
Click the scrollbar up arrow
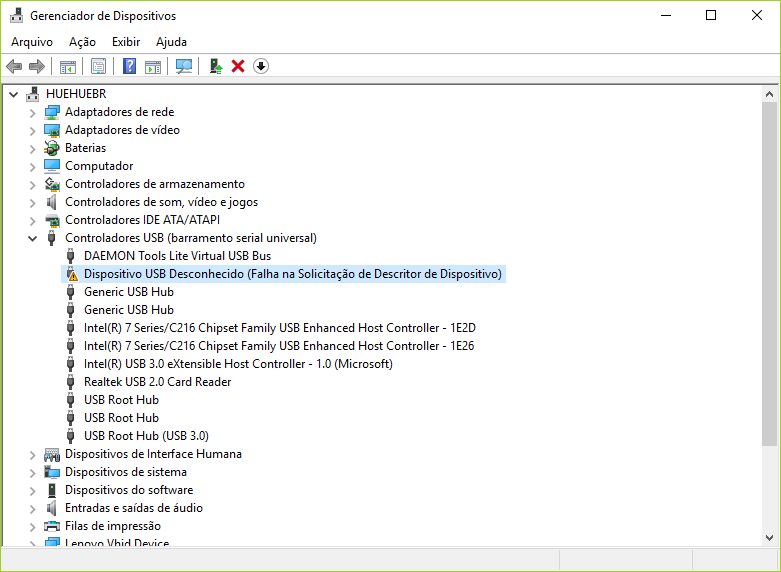[x=769, y=94]
